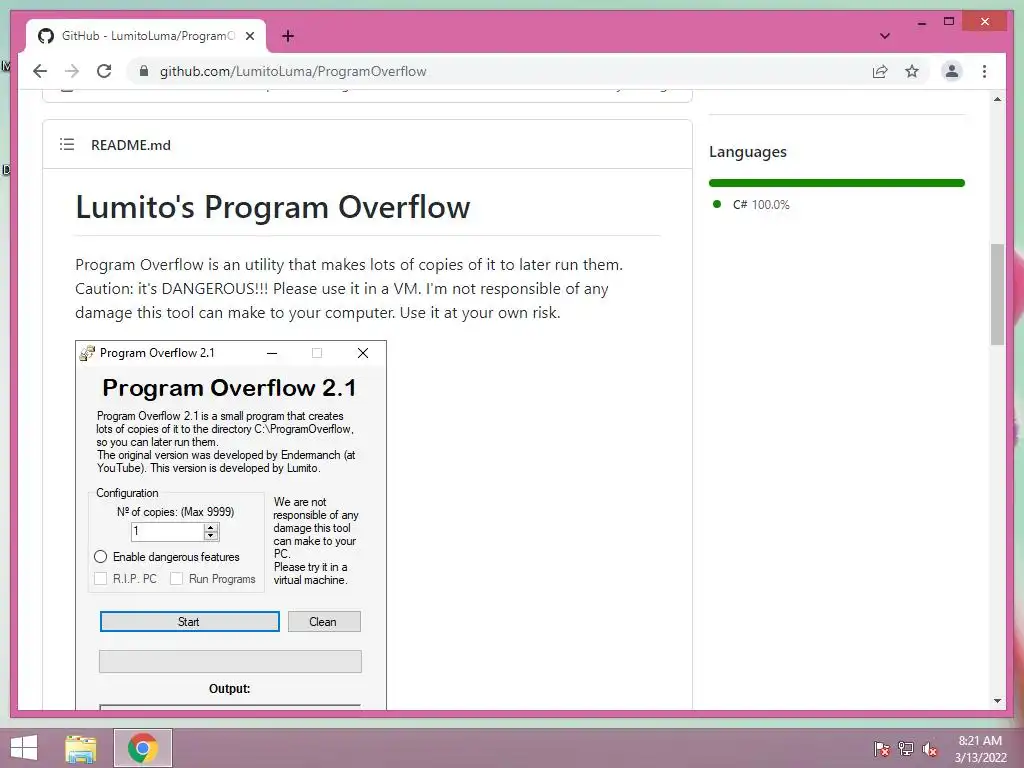
Task: Open the Chrome profile avatar
Action: (952, 71)
